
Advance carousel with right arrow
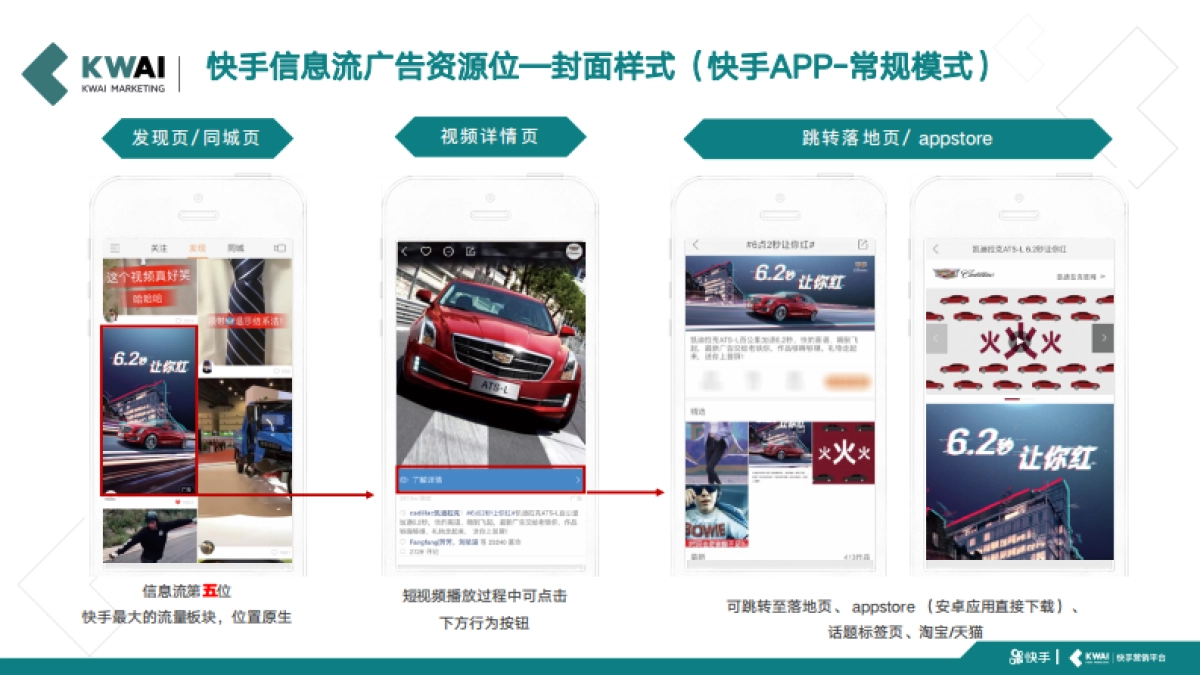coord(1103,339)
